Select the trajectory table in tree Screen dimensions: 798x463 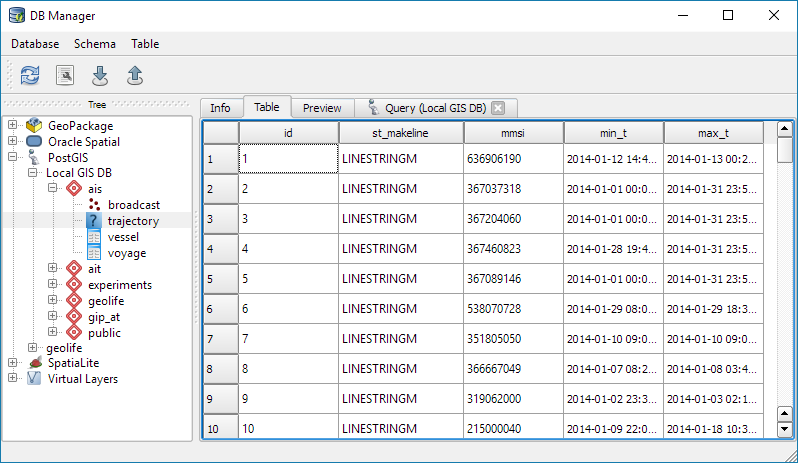click(133, 221)
